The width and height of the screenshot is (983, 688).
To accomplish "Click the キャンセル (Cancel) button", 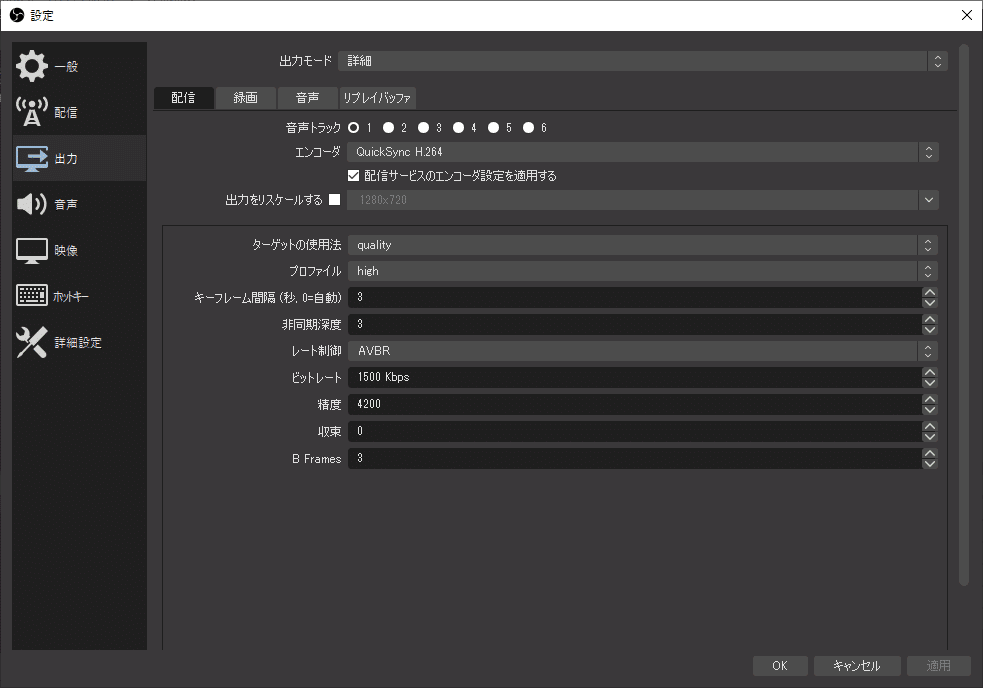I will [857, 665].
